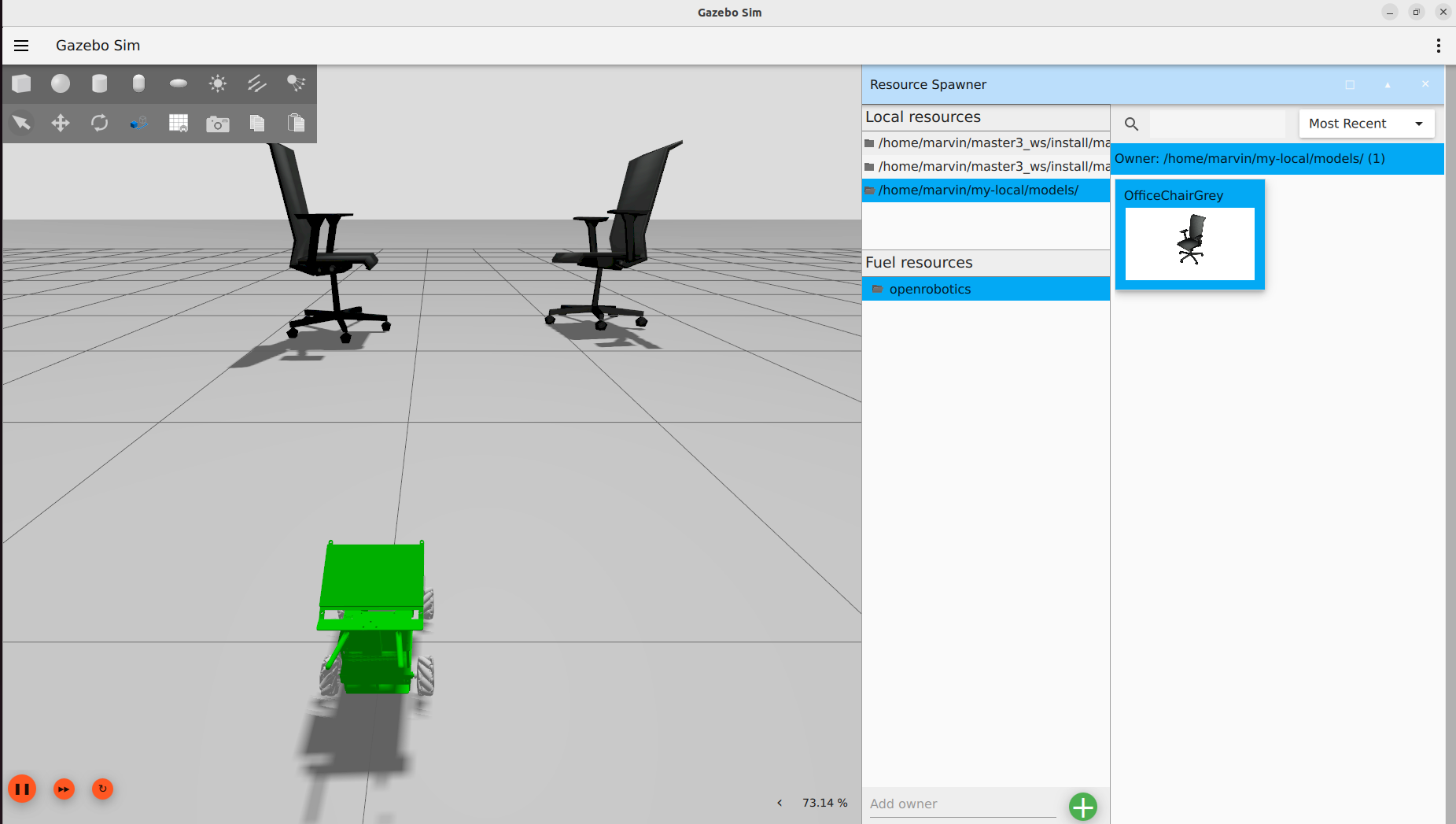This screenshot has height=824, width=1456.
Task: Open grid snap settings icon
Action: point(179,124)
